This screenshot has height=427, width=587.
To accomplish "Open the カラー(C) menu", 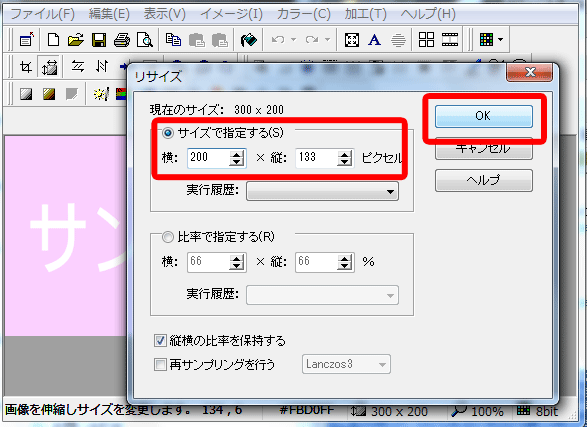I will (x=304, y=14).
